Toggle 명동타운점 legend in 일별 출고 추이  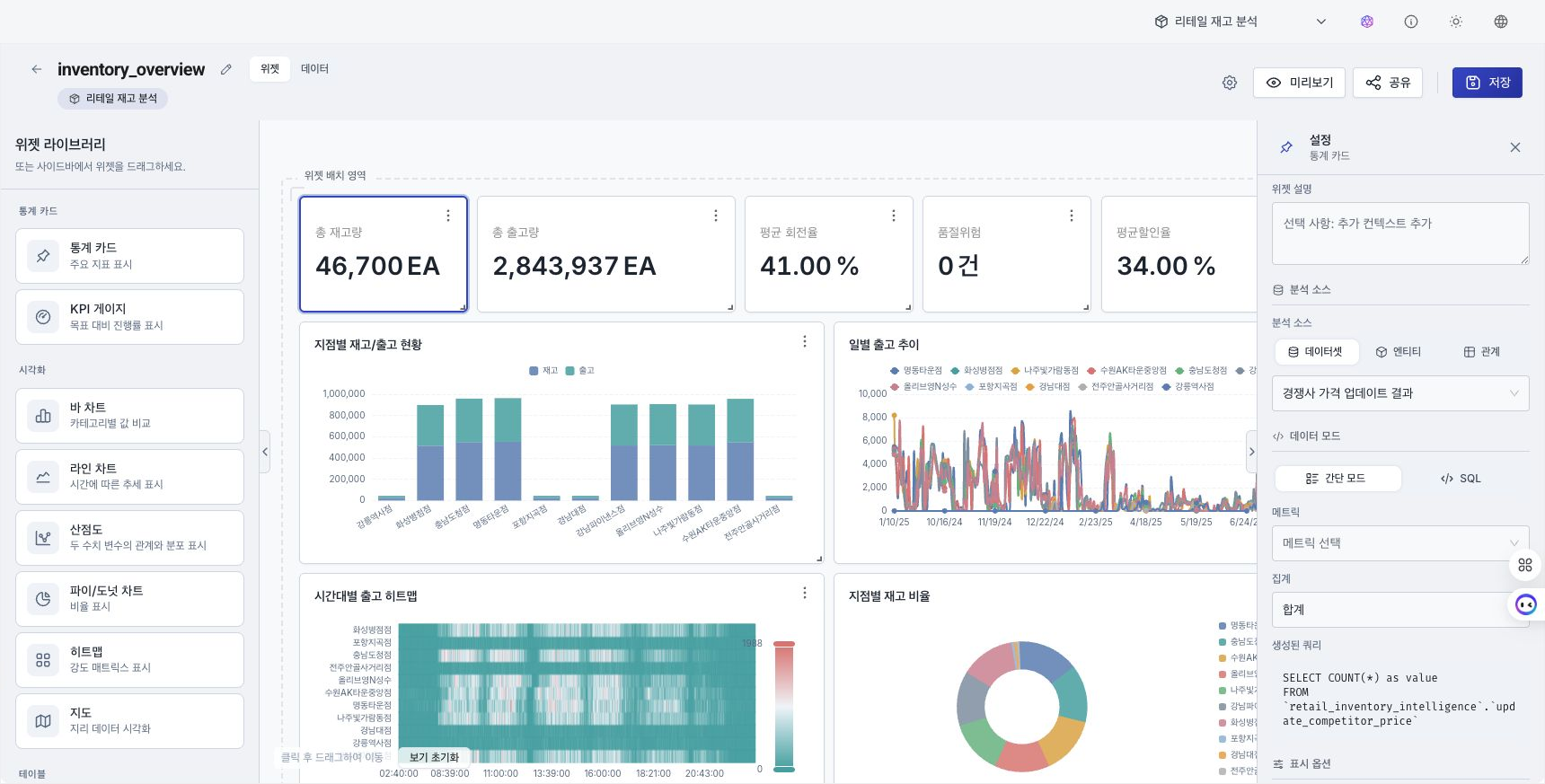point(916,371)
